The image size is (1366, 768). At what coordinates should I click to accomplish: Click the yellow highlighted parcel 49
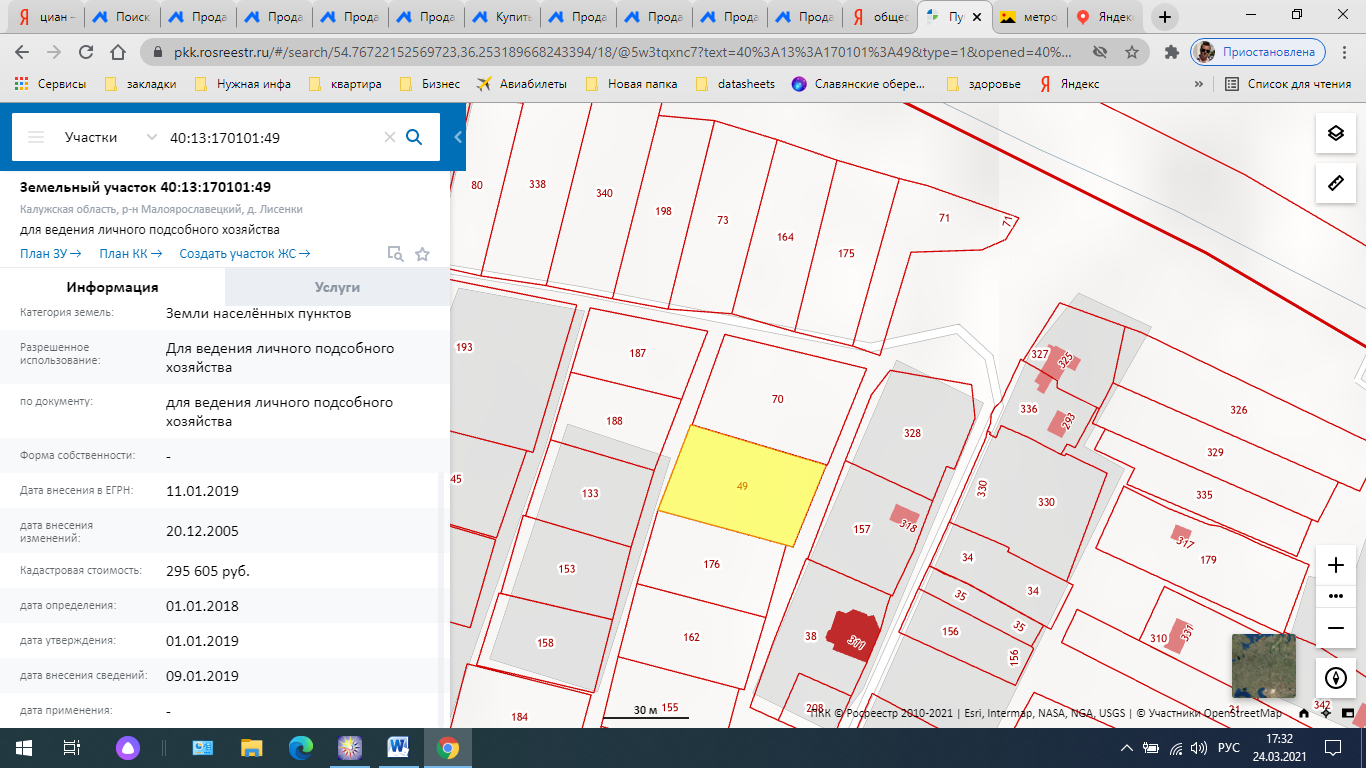tap(741, 486)
